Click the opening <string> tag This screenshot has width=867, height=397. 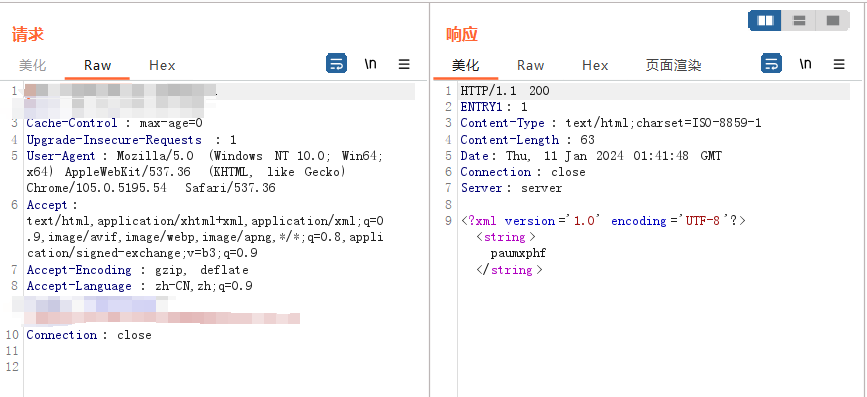click(x=505, y=237)
